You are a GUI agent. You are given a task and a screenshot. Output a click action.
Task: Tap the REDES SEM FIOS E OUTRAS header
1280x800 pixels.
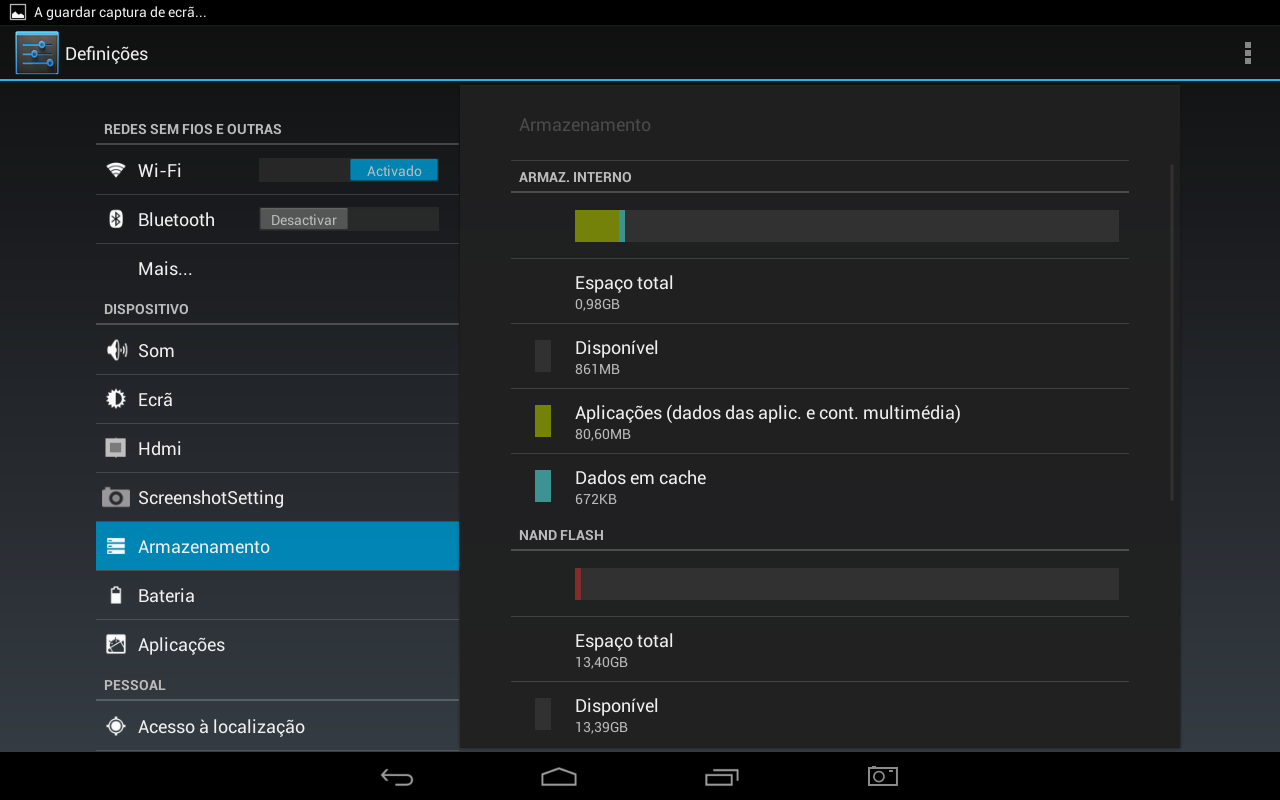(x=193, y=129)
